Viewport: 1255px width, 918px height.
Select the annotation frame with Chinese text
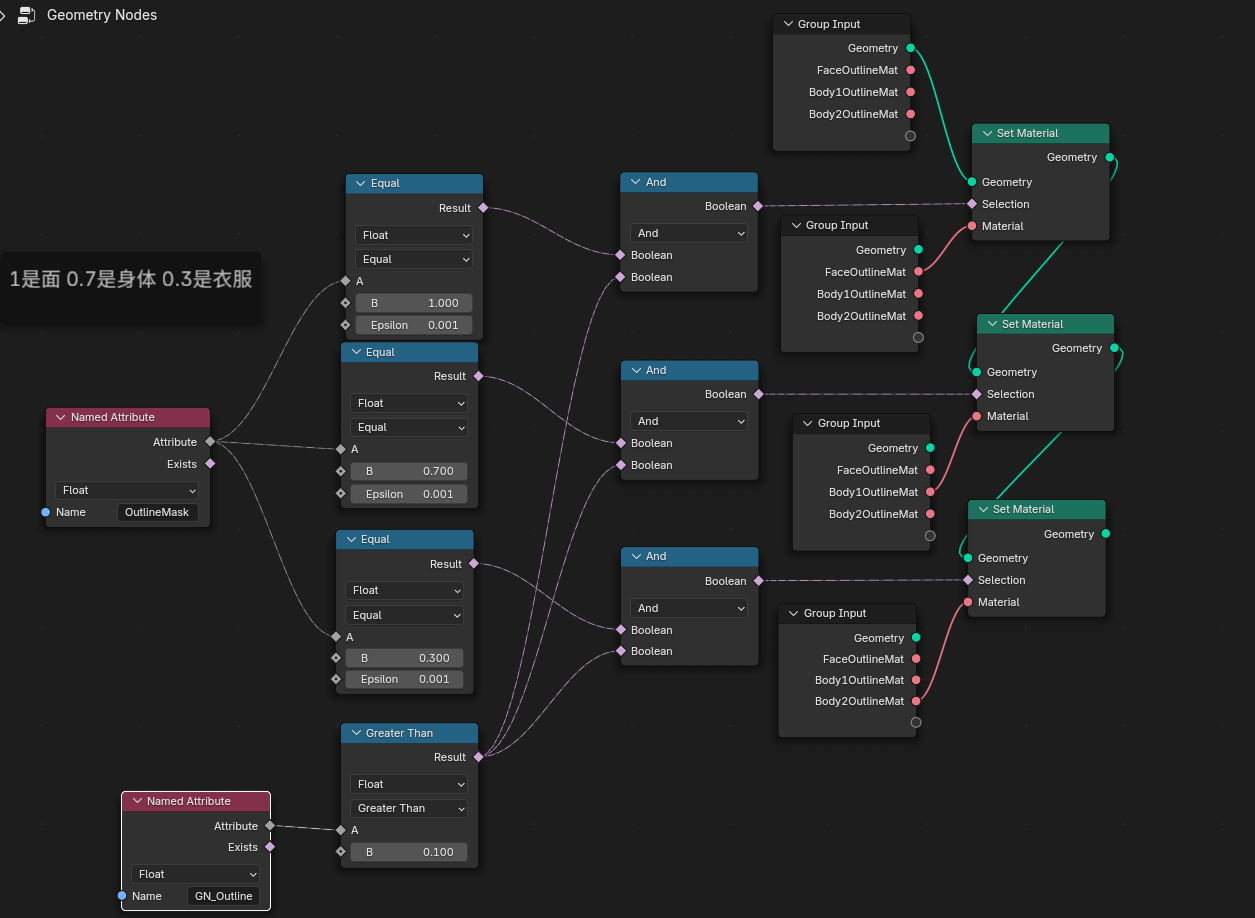coord(130,280)
